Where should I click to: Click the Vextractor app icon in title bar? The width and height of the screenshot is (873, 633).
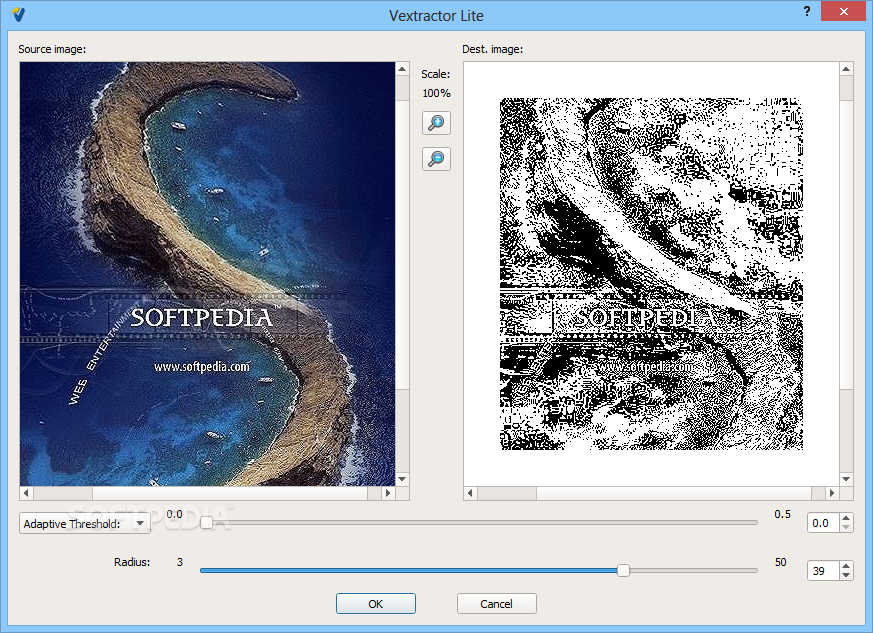click(x=18, y=14)
